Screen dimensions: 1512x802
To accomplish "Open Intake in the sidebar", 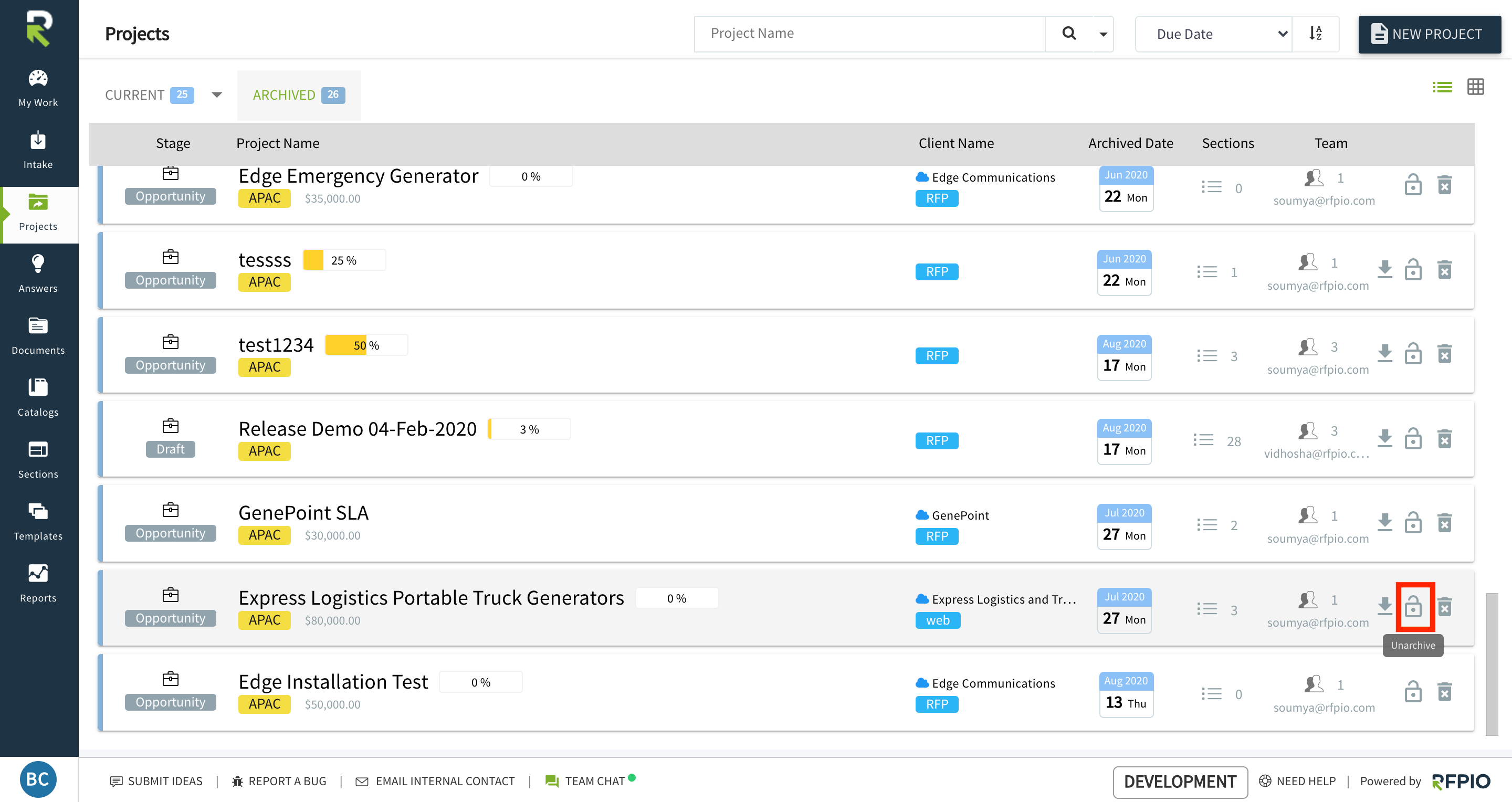I will click(38, 151).
